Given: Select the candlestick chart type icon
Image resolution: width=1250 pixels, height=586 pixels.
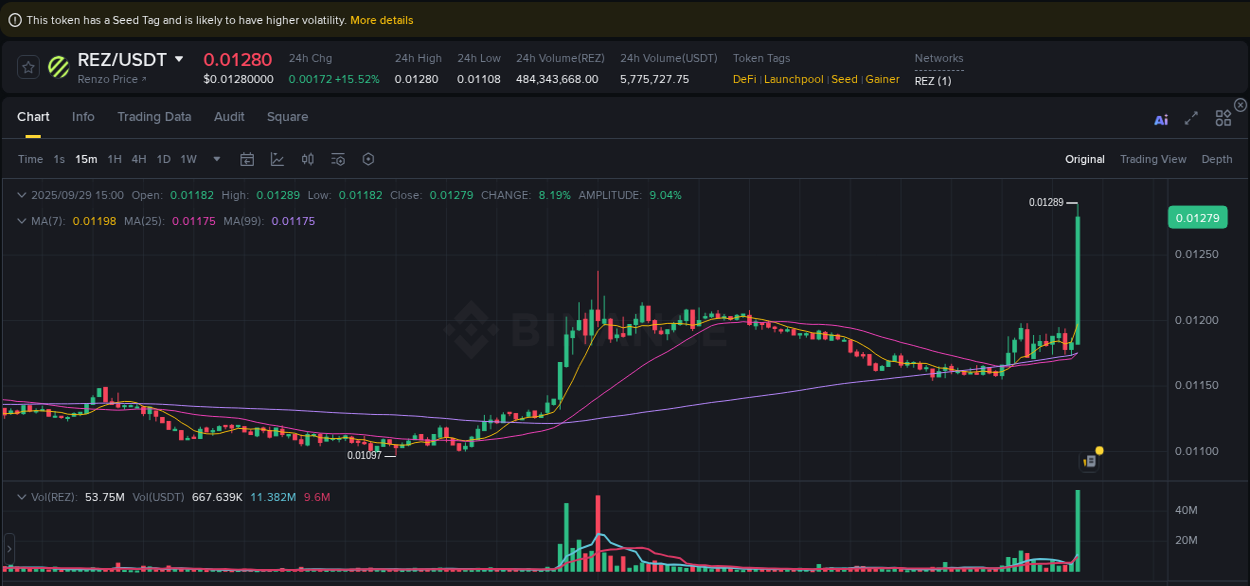Looking at the screenshot, I should coord(308,159).
